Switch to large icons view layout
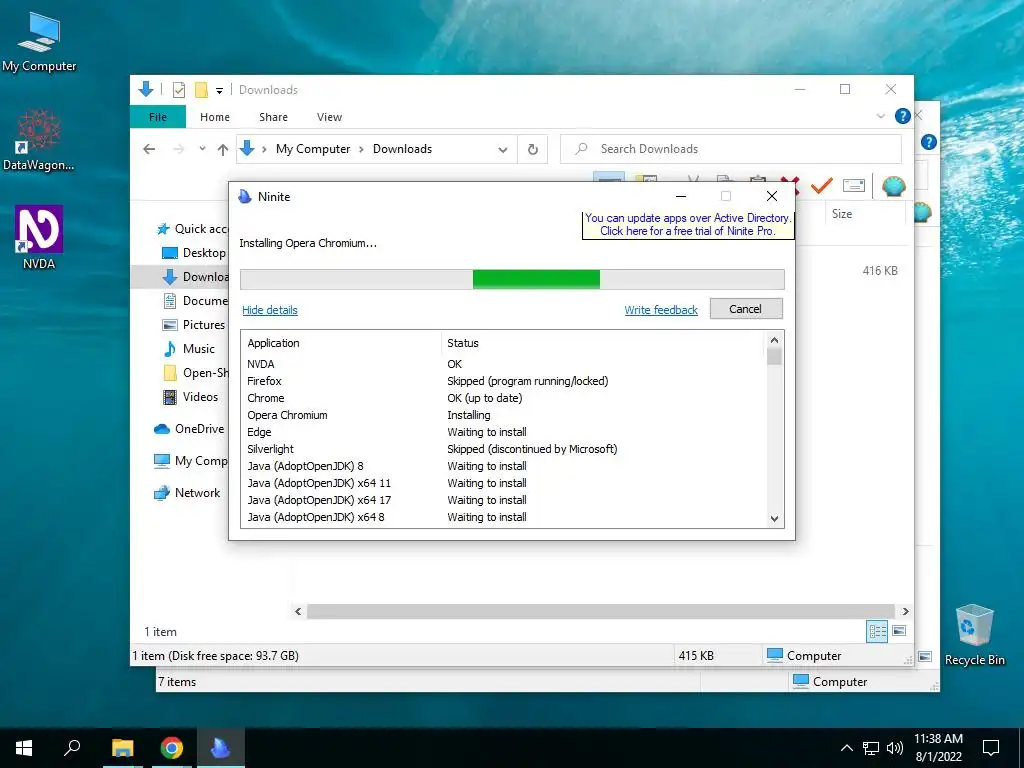The width and height of the screenshot is (1024, 768). tap(899, 631)
